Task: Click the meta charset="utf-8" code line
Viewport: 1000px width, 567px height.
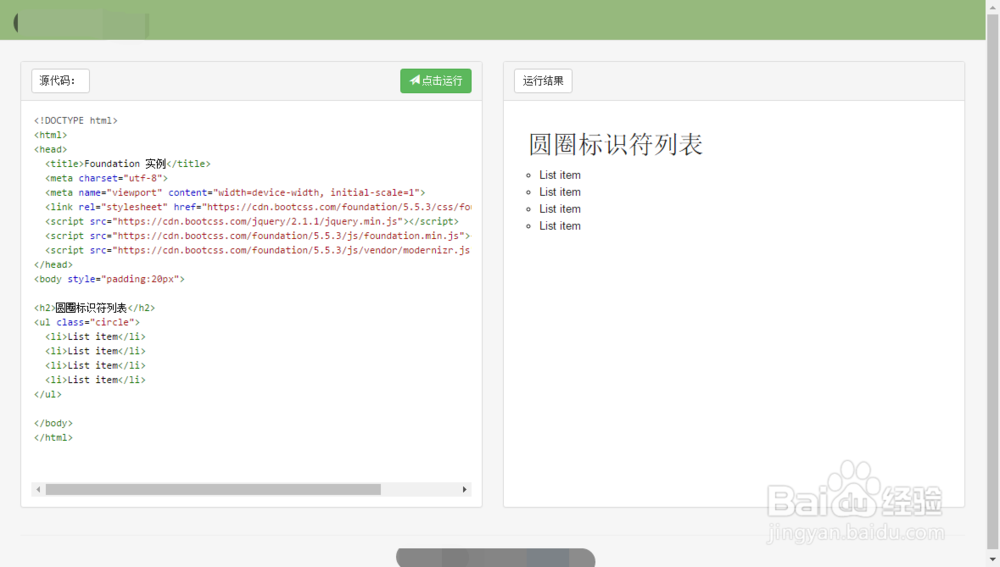Action: click(107, 179)
